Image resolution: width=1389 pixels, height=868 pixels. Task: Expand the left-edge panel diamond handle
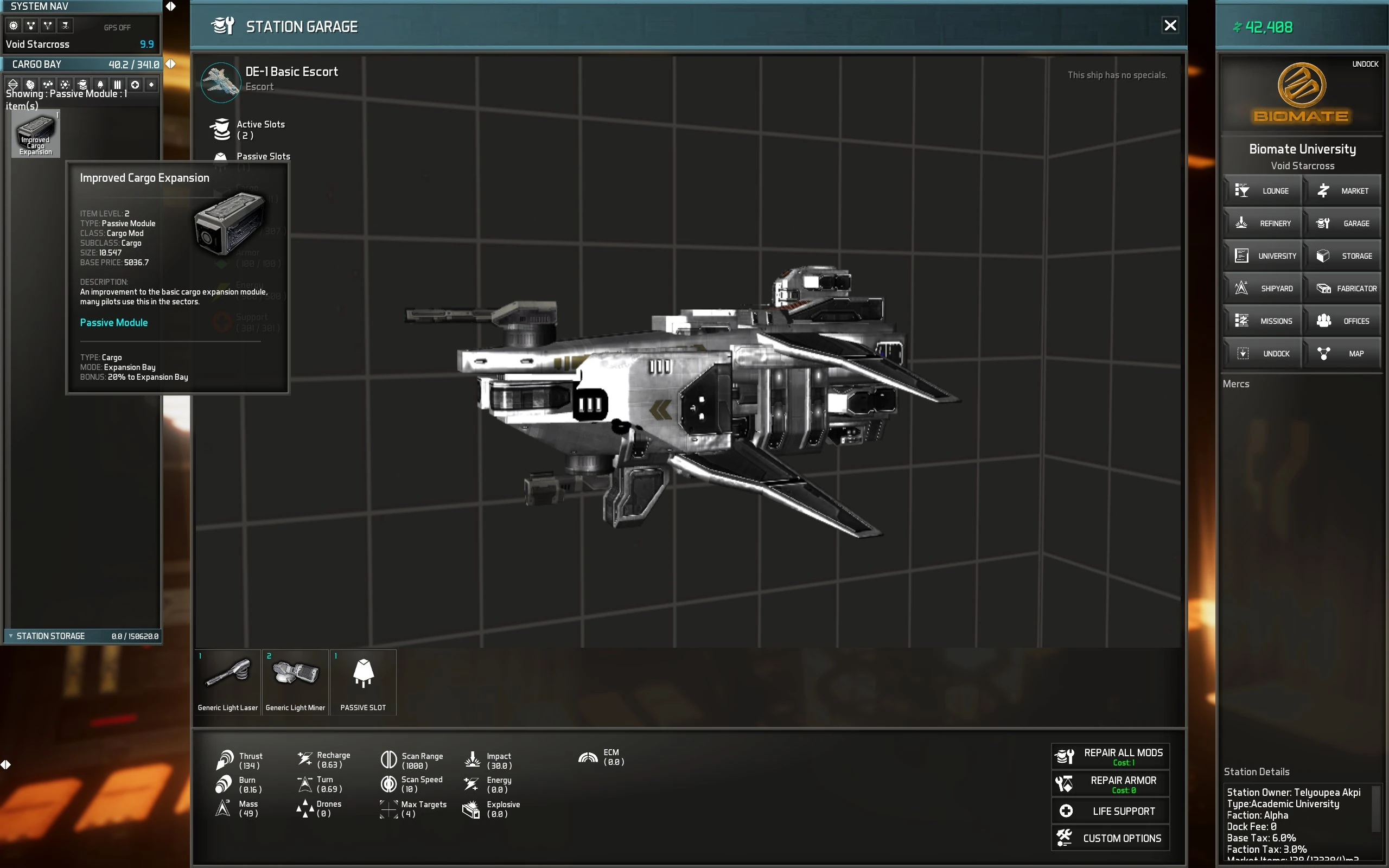[x=6, y=764]
